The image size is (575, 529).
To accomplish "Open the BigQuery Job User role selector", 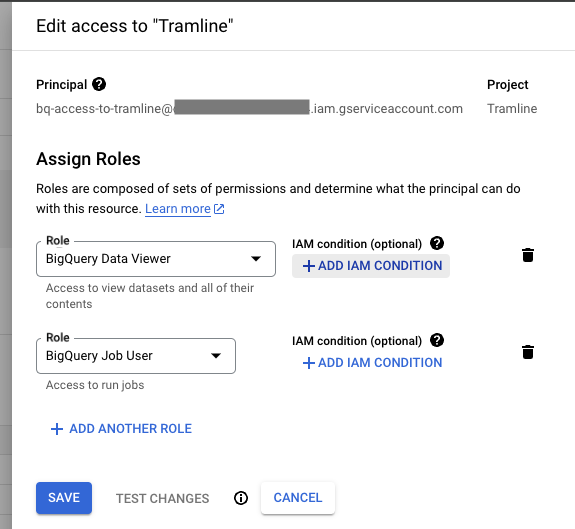I will point(136,356).
